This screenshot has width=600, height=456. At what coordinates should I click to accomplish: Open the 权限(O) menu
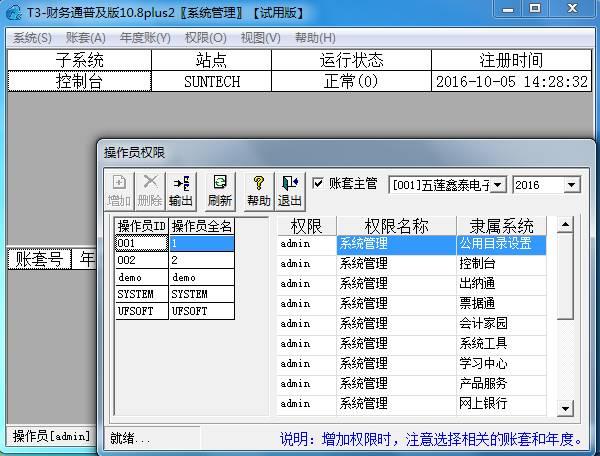(205, 38)
